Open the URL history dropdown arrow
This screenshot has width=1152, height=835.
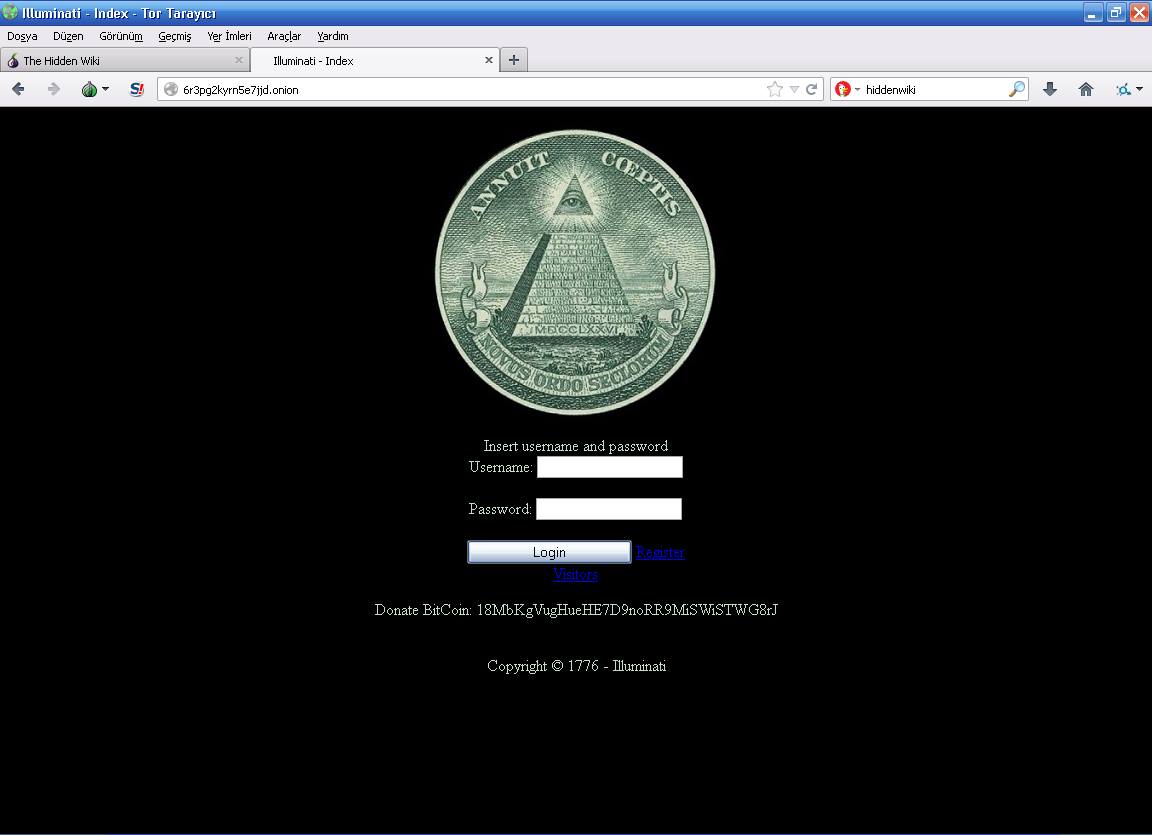(794, 89)
